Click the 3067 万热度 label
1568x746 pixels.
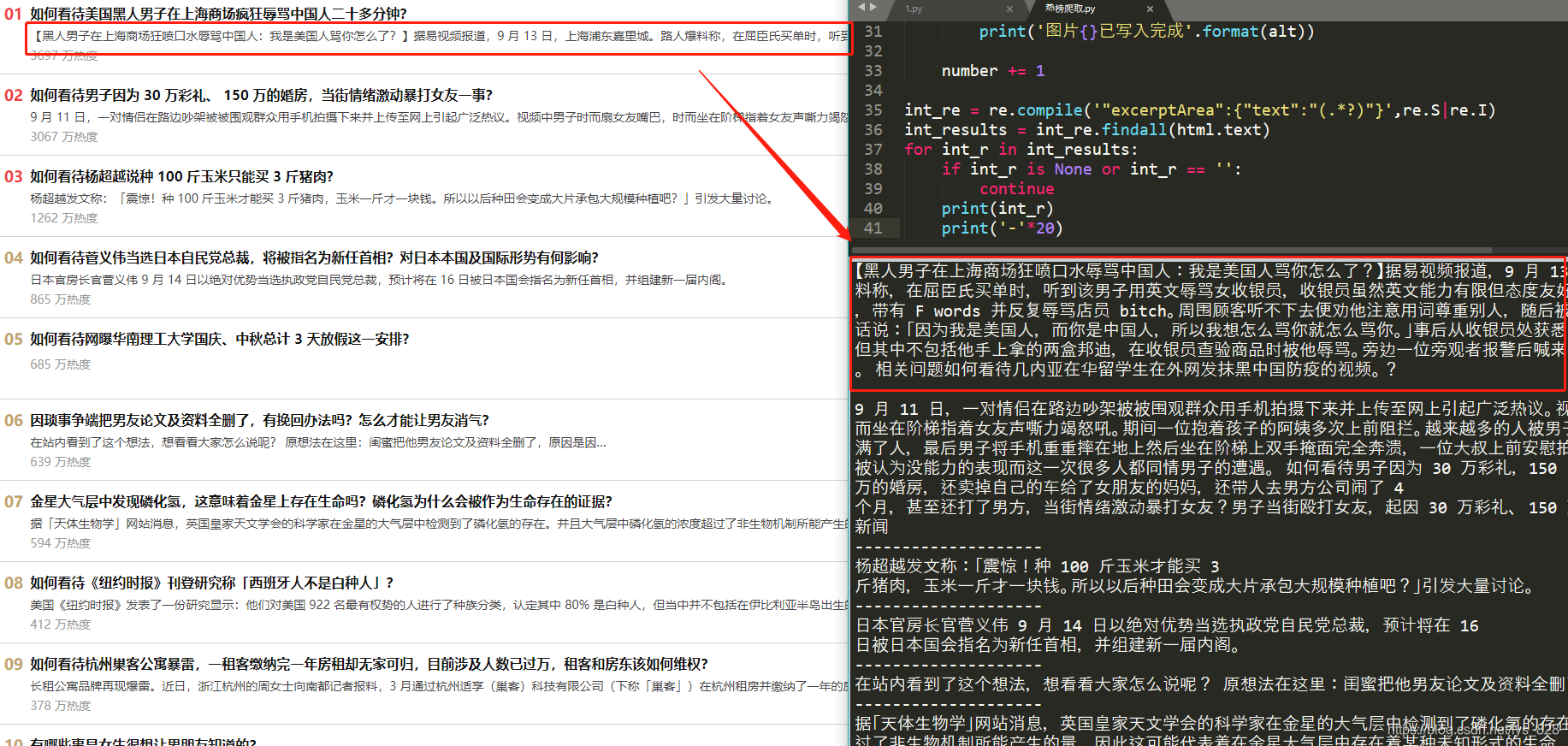(64, 137)
